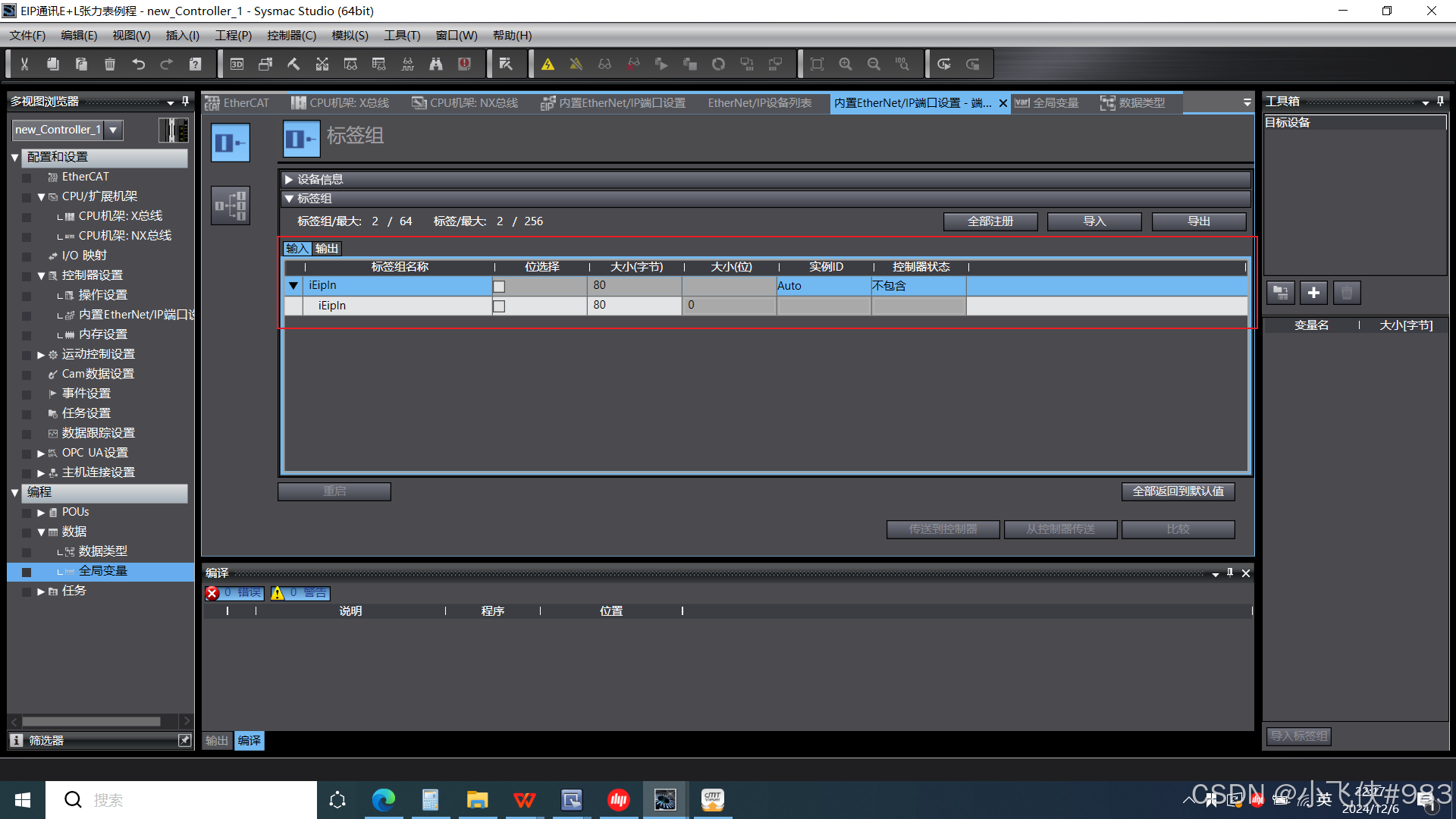Switch to the 输出 tag set tab
The image size is (1456, 819).
click(x=327, y=249)
